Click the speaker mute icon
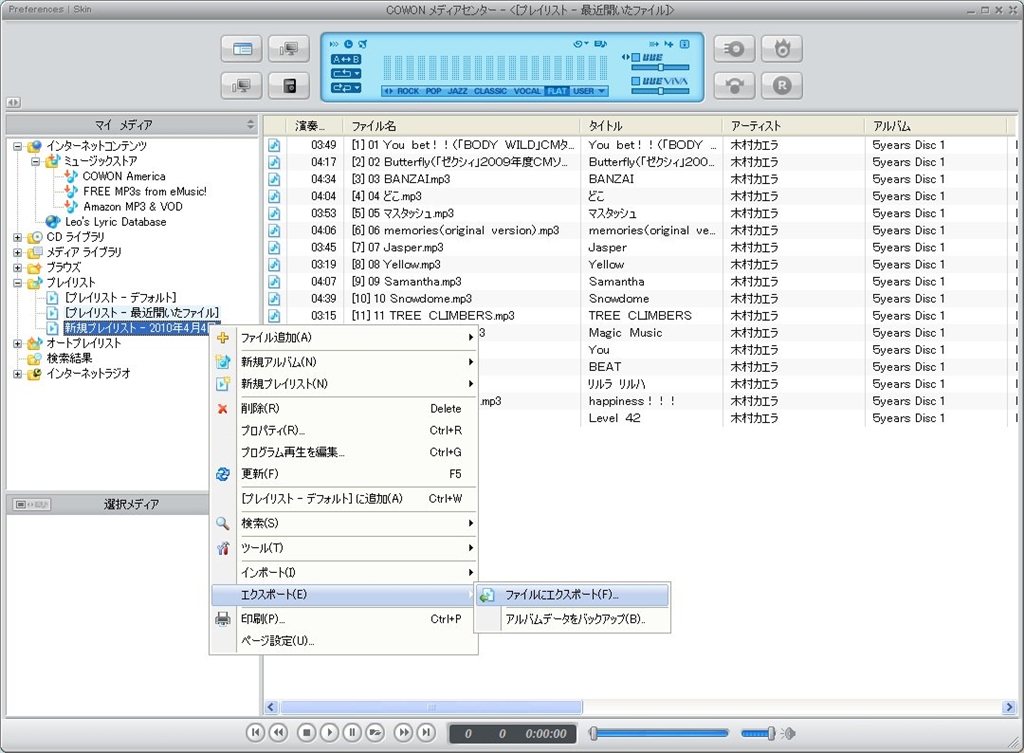Screen dimensions: 1024x753 789,733
